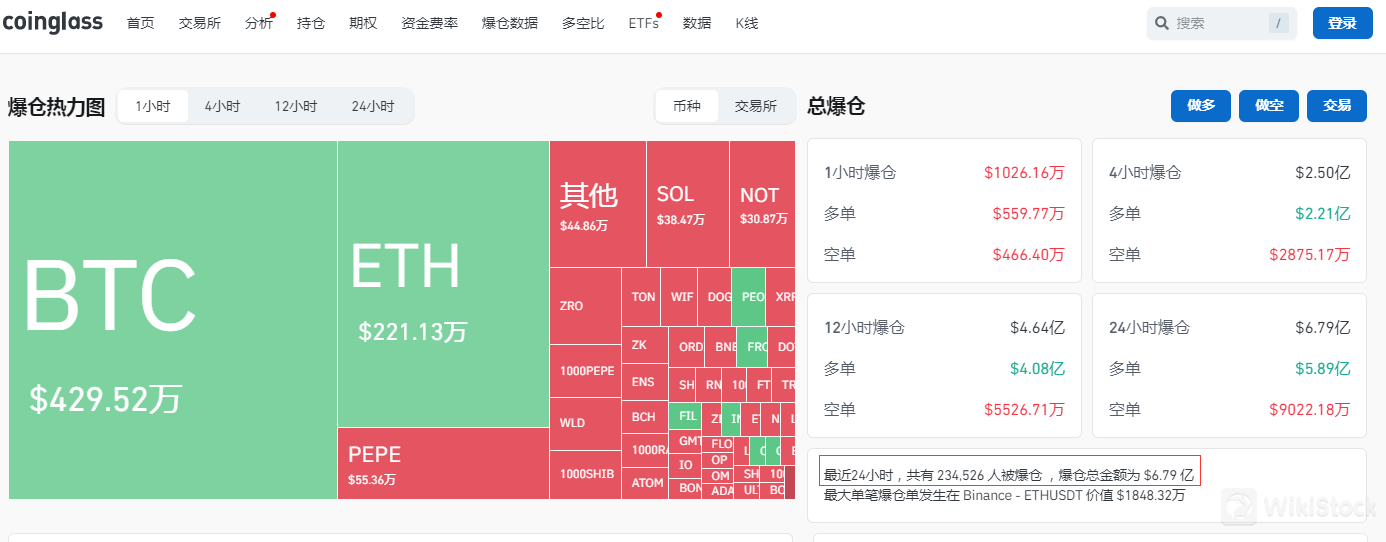Click the ETH heatmap block

443,285
